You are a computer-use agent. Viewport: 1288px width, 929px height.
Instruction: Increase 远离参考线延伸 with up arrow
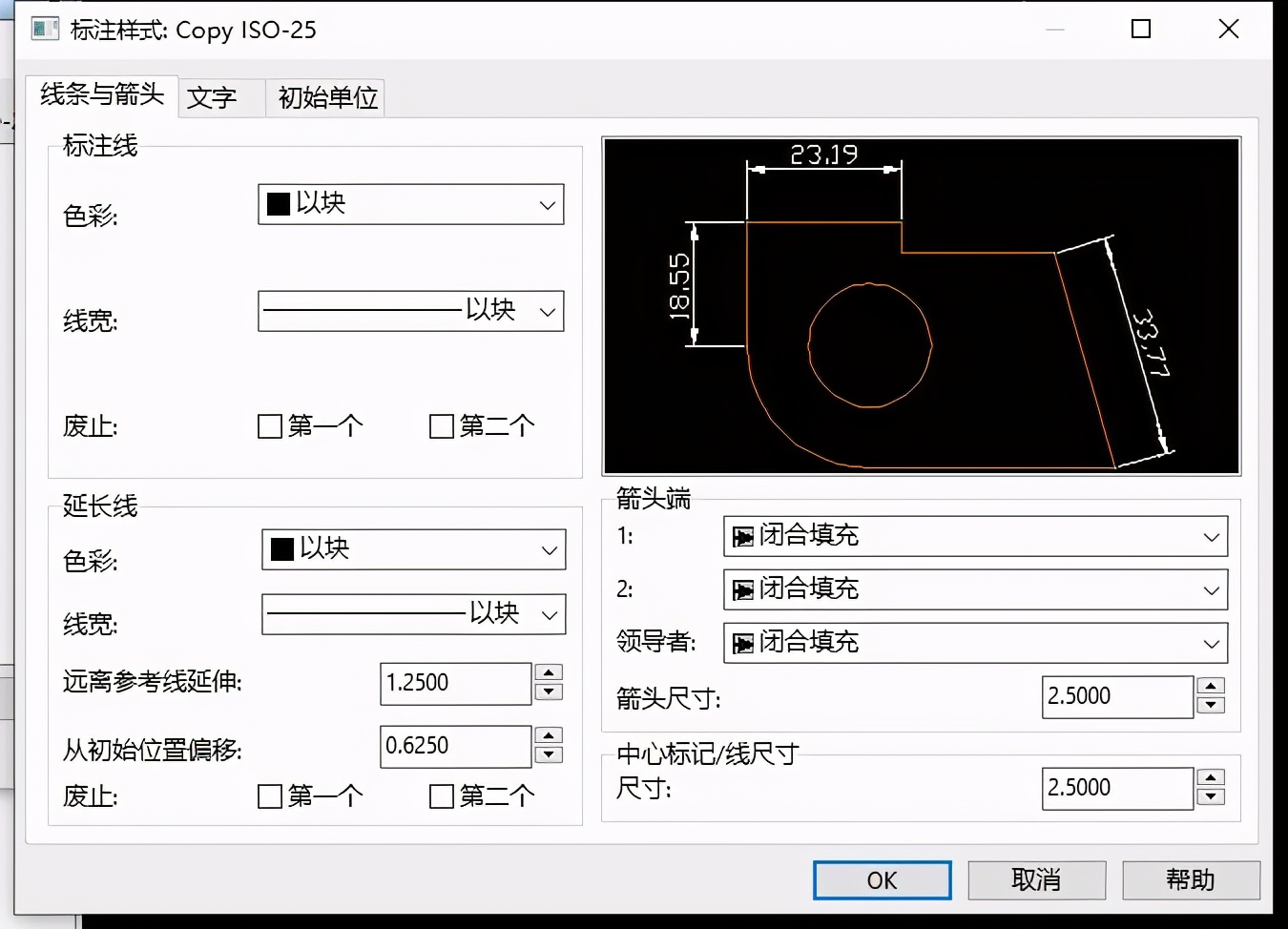(549, 672)
